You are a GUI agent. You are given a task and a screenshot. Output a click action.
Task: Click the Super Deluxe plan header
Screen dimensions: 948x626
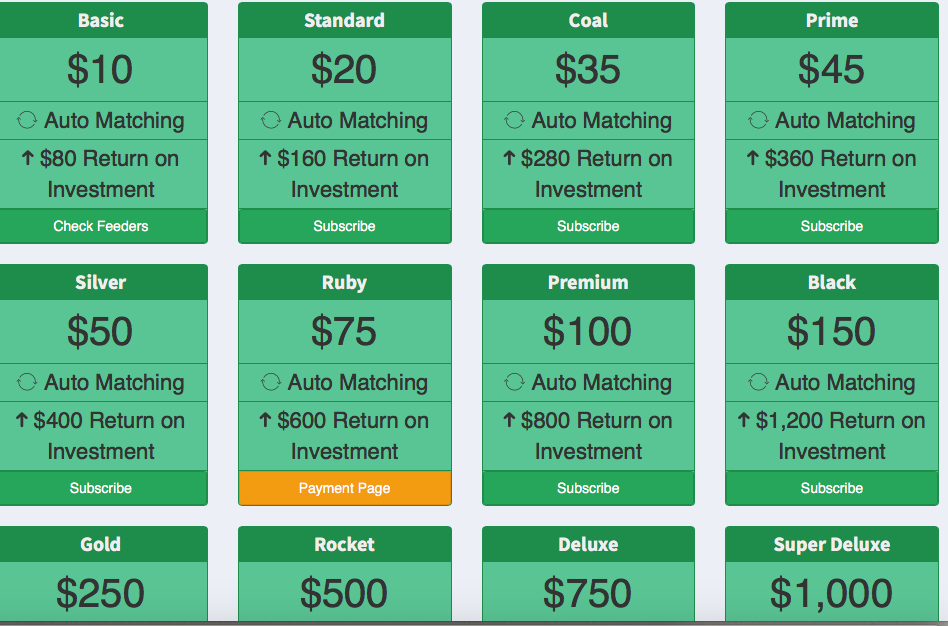tap(832, 544)
